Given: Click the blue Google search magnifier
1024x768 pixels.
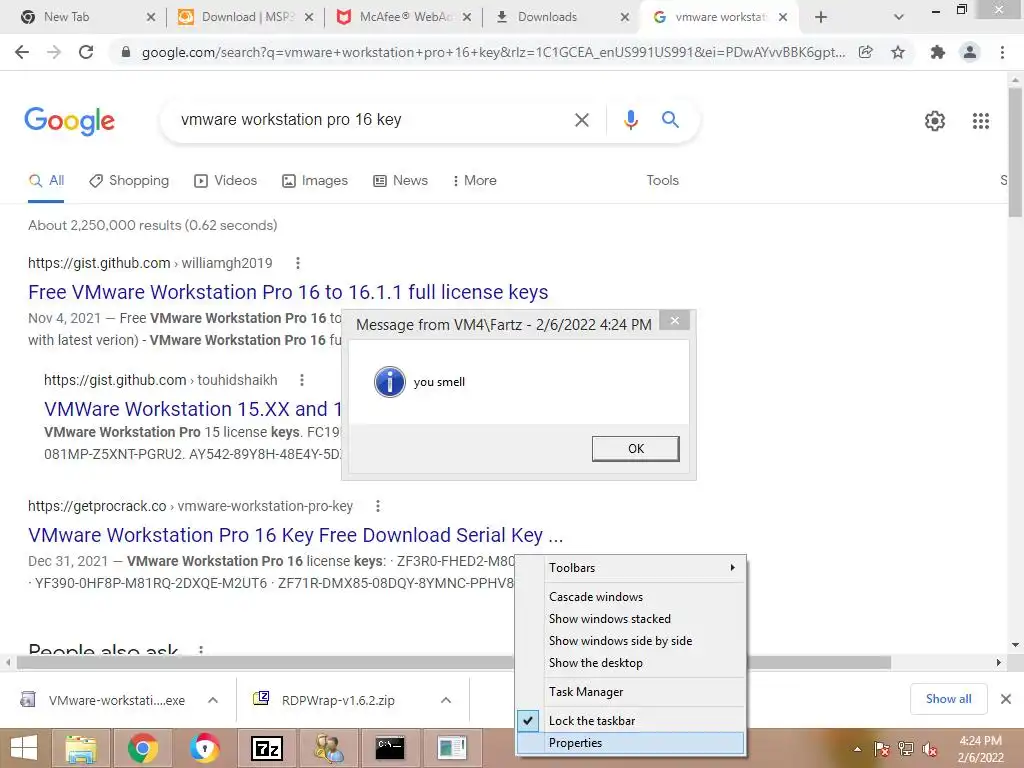Looking at the screenshot, I should pyautogui.click(x=670, y=120).
